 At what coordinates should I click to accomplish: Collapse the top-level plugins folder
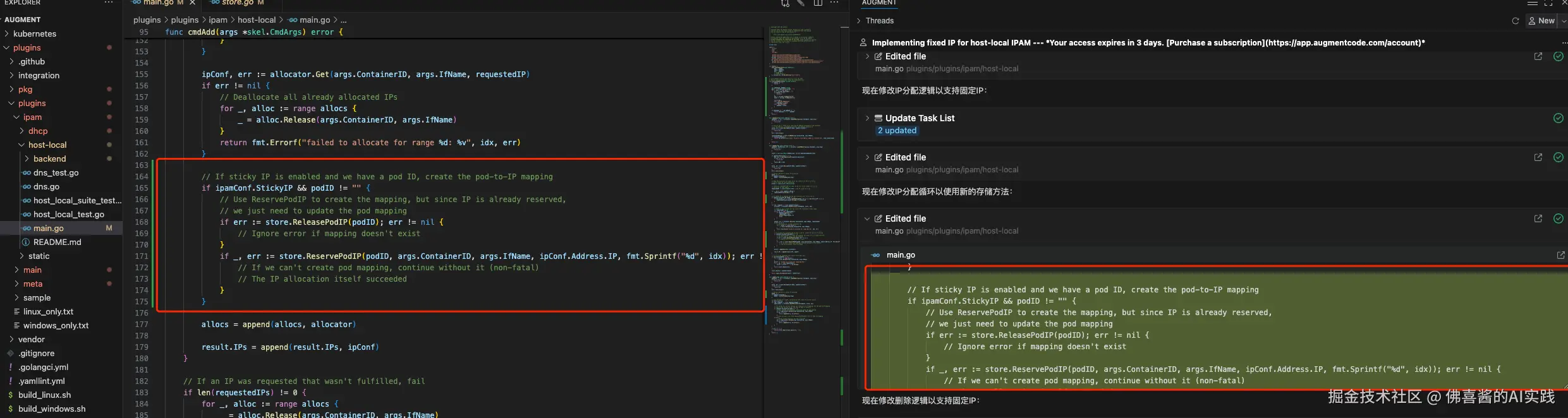click(x=61, y=47)
